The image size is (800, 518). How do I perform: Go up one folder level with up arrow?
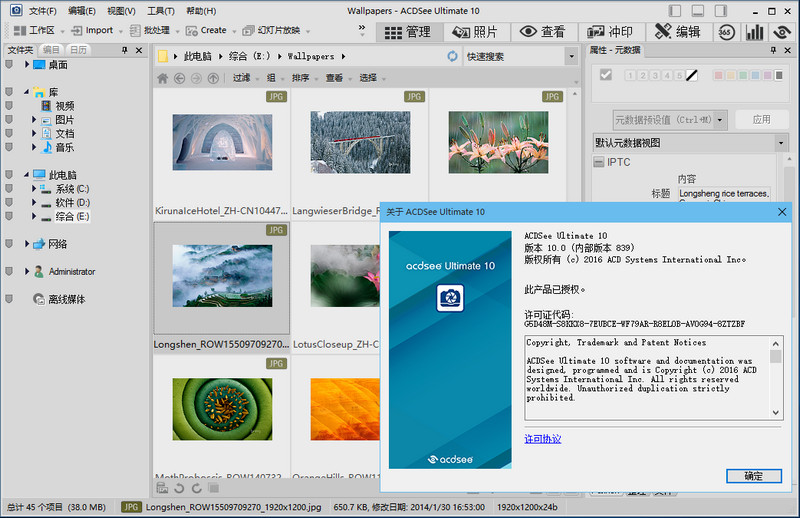[x=213, y=78]
